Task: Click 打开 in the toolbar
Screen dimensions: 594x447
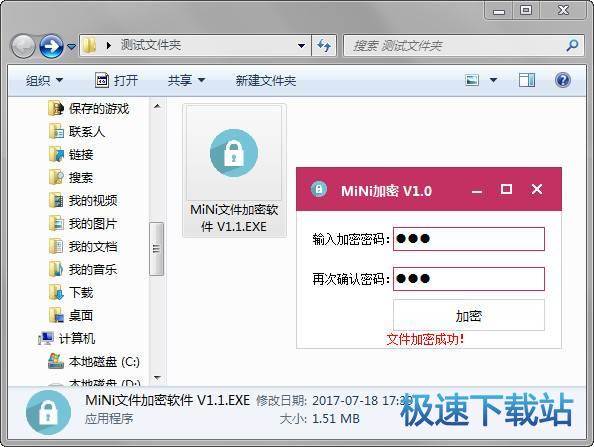Action: click(116, 80)
